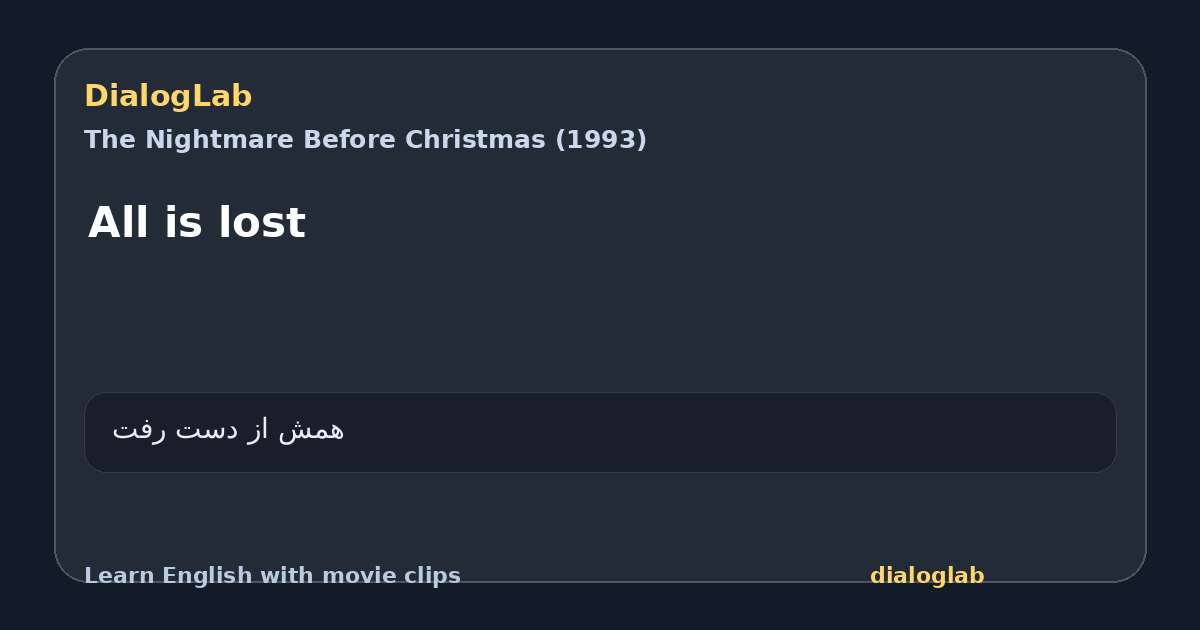
Task: Select the year (1993) in the movie title
Action: pyautogui.click(x=601, y=140)
